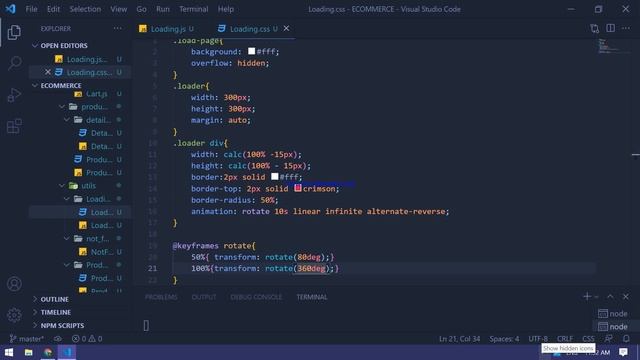
Task: Open the Extensions view
Action: click(14, 127)
